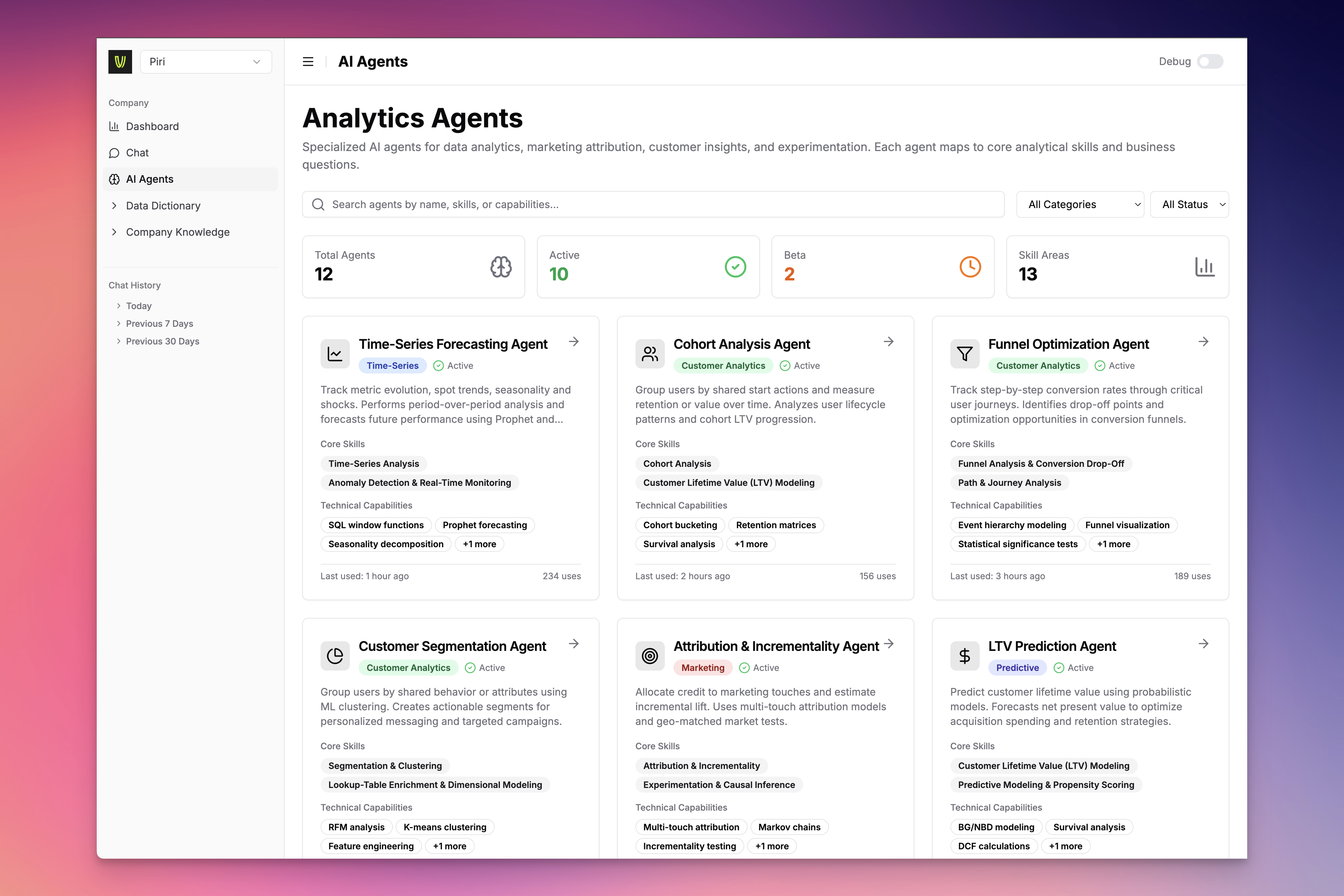Open the Piri workspace selector
This screenshot has height=896, width=1344.
tap(205, 62)
